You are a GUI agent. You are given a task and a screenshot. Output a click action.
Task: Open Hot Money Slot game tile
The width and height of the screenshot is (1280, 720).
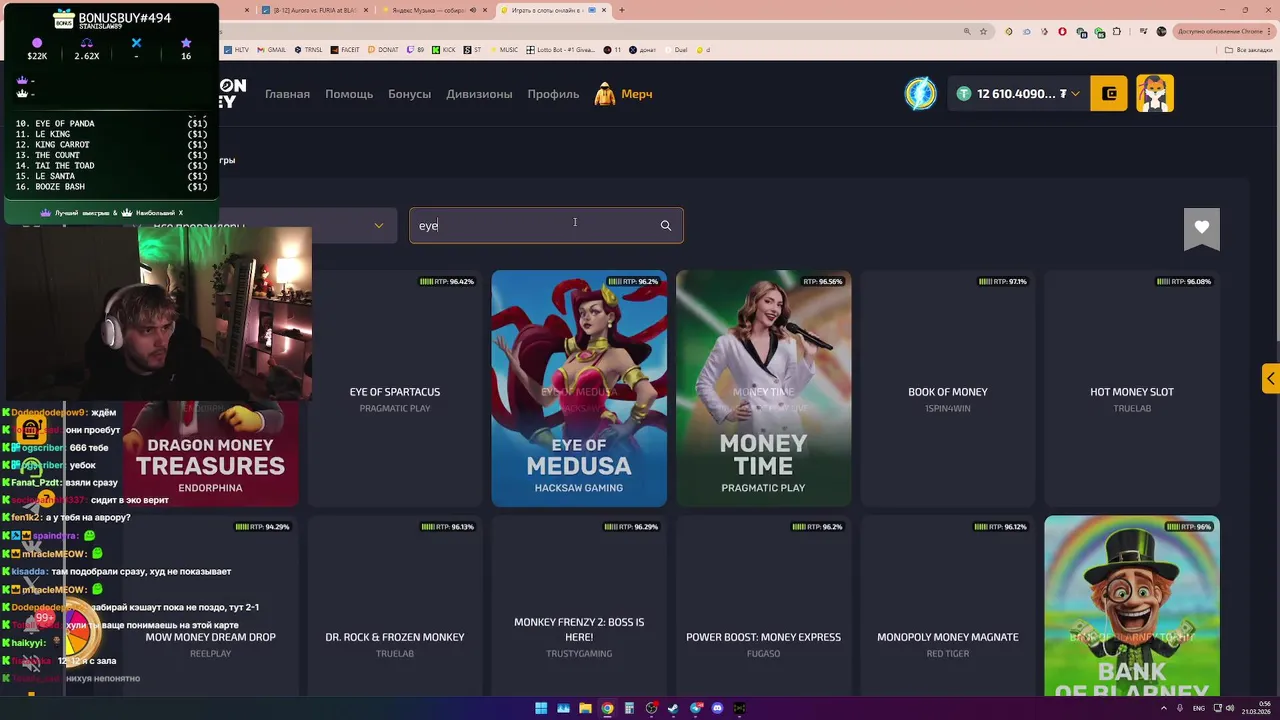point(1132,389)
